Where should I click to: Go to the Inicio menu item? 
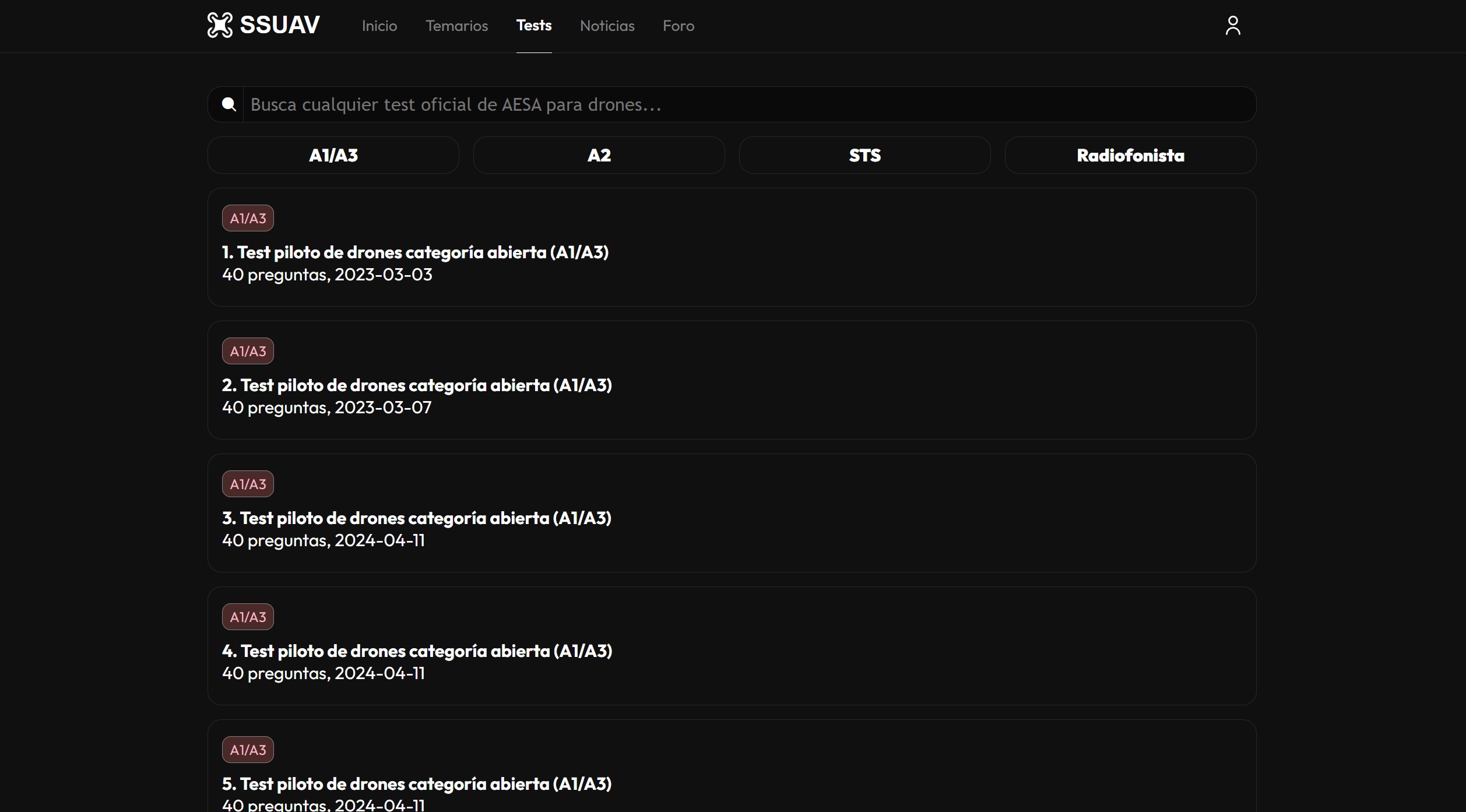click(379, 26)
